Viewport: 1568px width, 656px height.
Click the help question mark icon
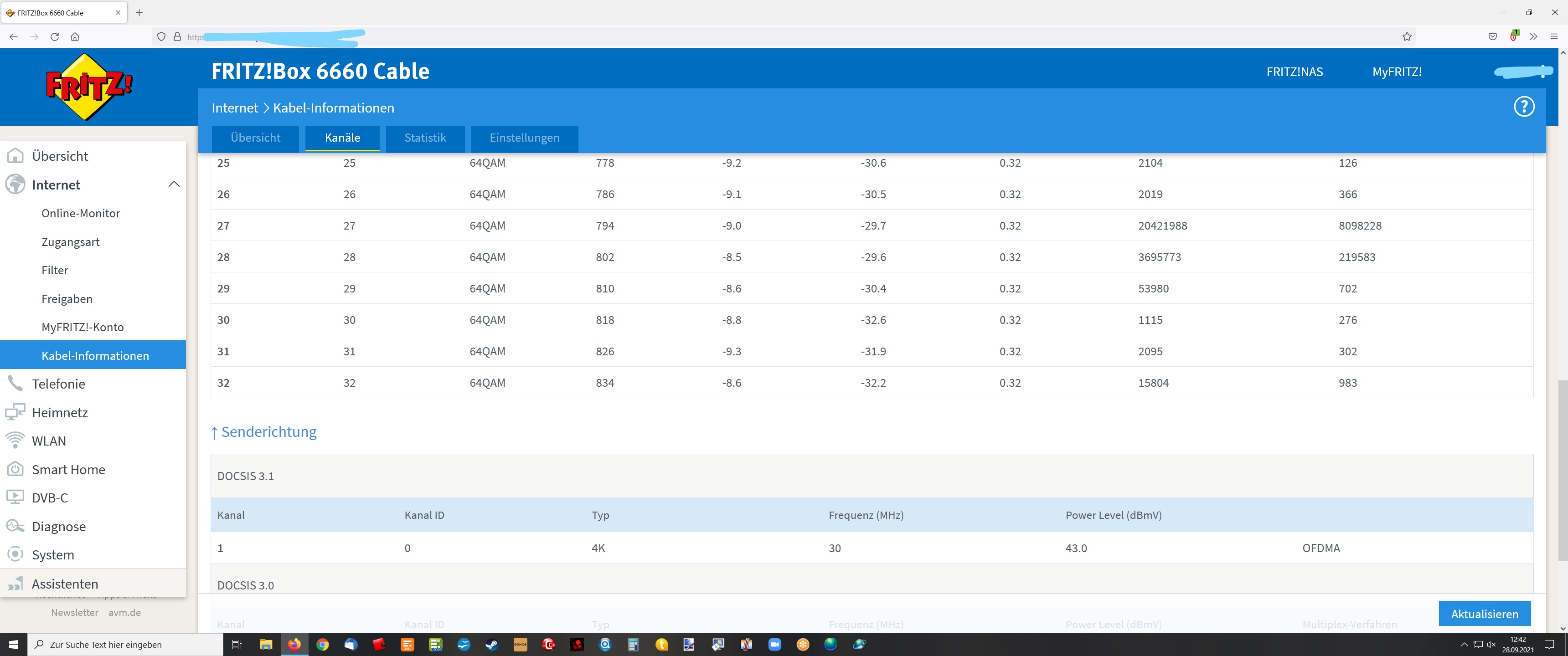(1524, 107)
